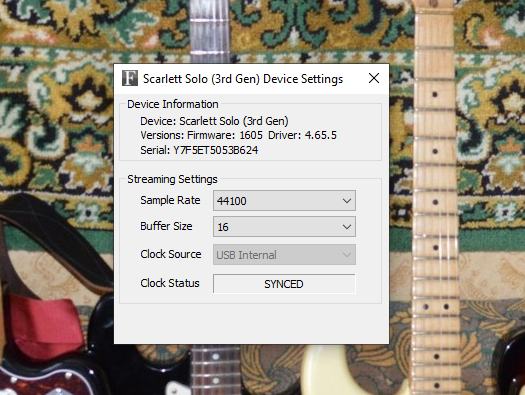Screen dimensions: 525x395
Task: Click the Streaming Settings group heading
Action: pos(172,179)
